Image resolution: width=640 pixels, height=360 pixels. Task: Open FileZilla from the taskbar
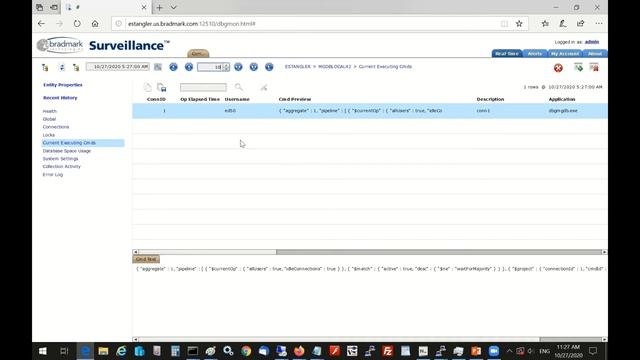click(x=387, y=351)
